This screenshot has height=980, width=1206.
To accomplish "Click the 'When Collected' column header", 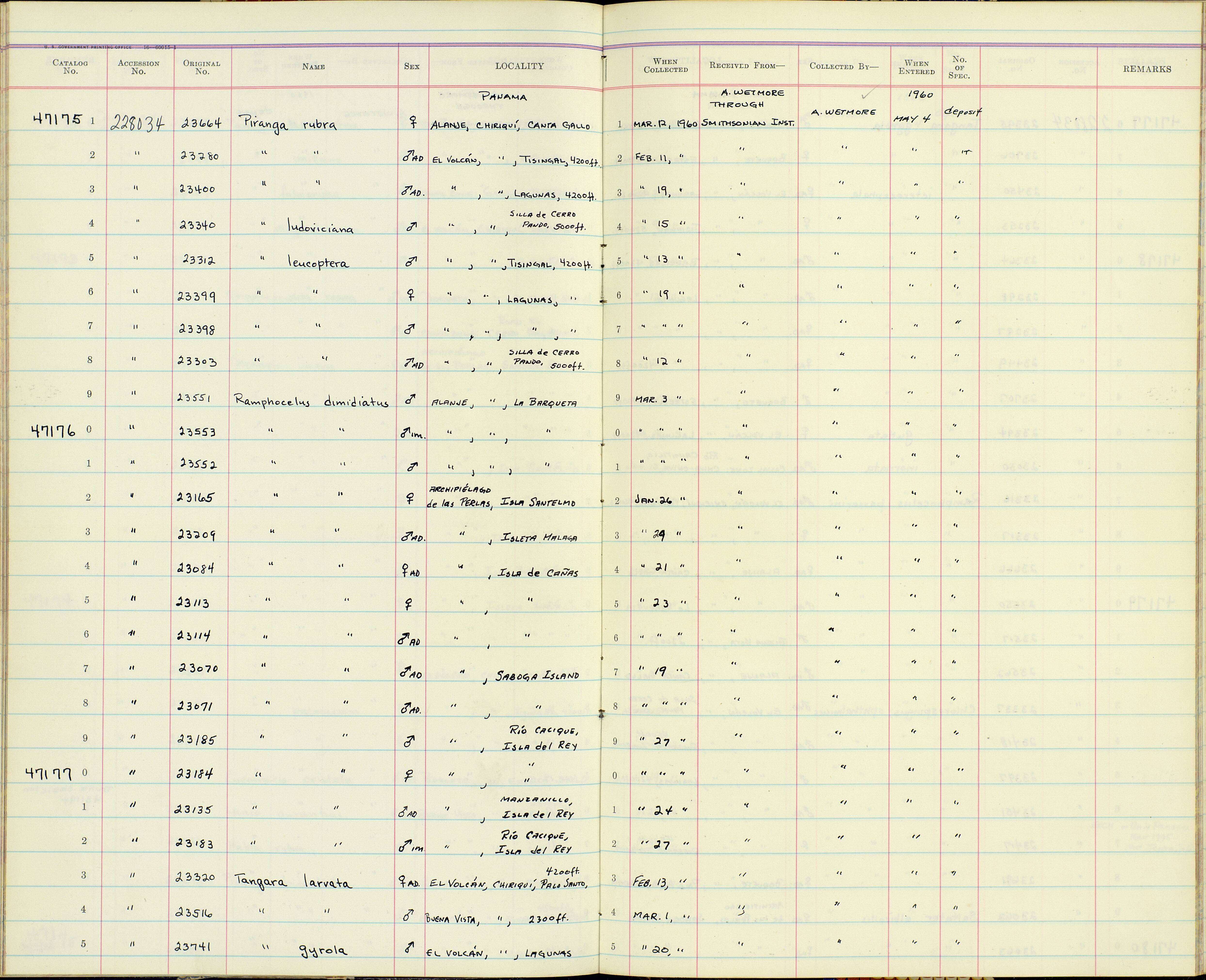I will (666, 65).
